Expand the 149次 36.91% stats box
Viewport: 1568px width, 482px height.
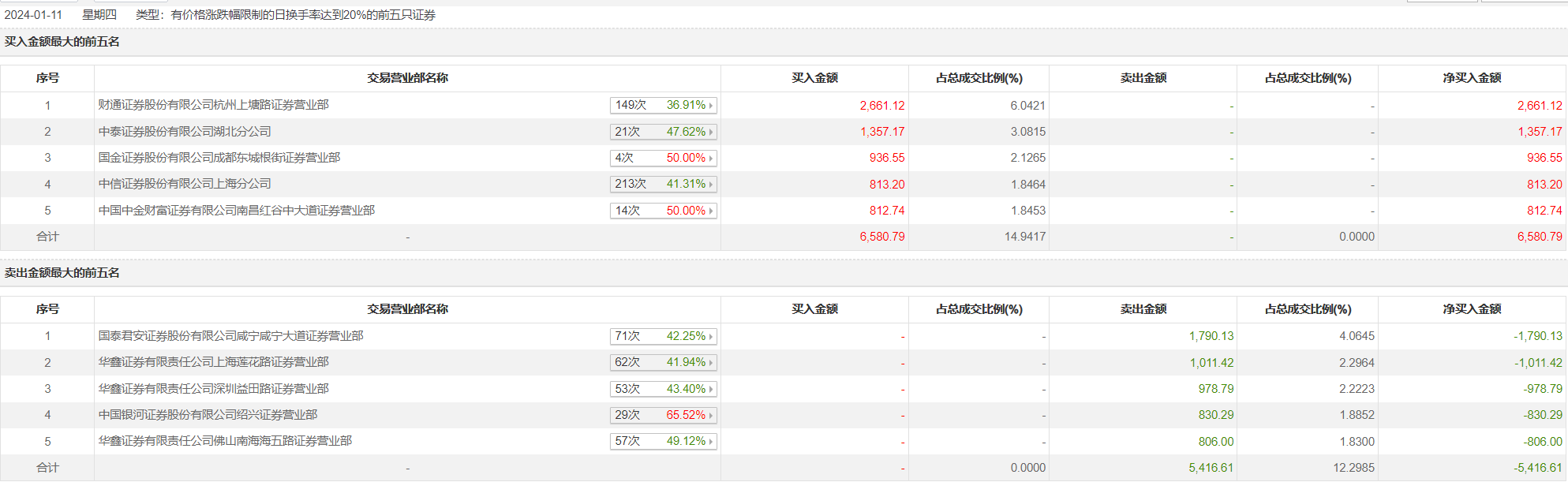click(x=663, y=106)
